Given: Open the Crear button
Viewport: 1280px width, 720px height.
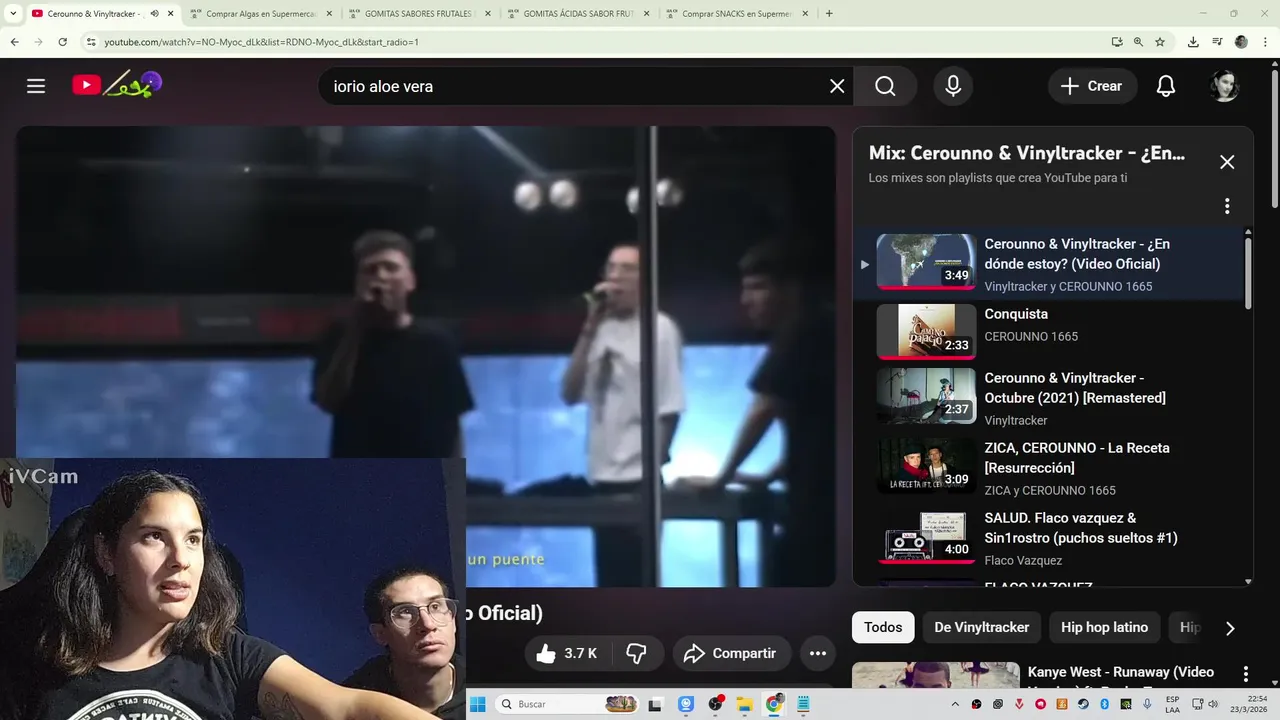Looking at the screenshot, I should pyautogui.click(x=1092, y=86).
